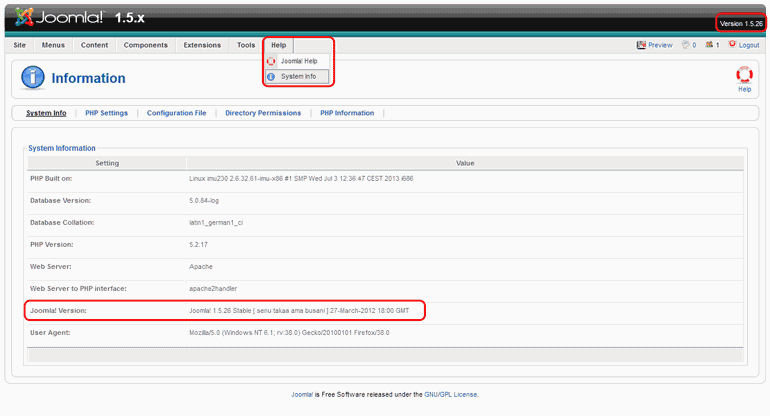Click the Value column header
This screenshot has width=770, height=416.
tap(465, 163)
